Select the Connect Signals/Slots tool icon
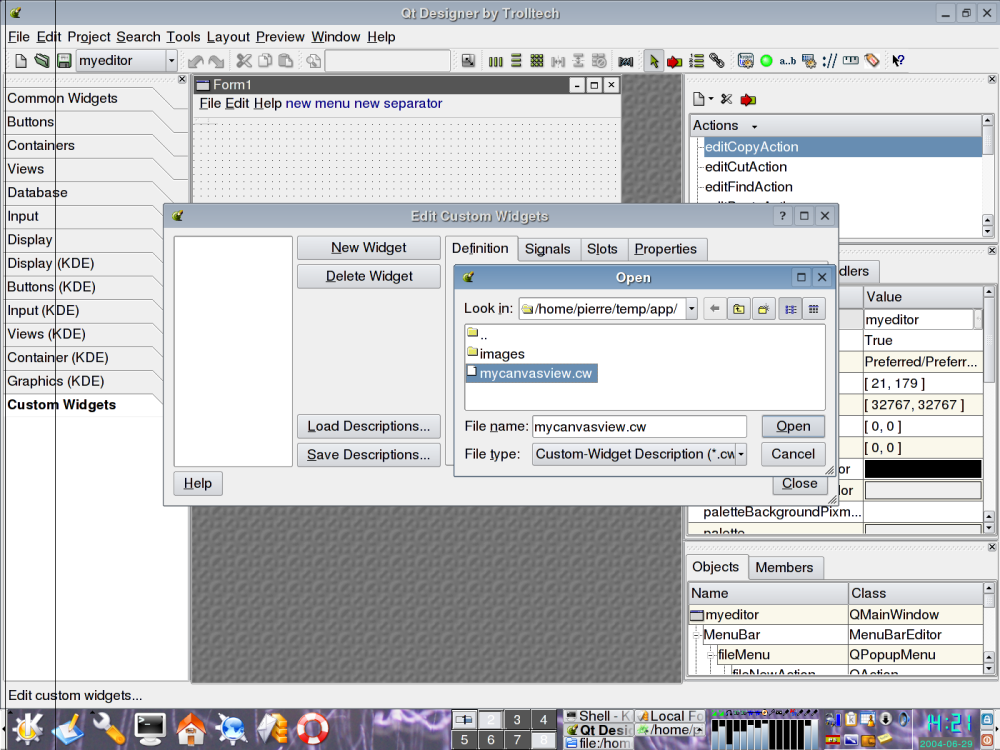The height and width of the screenshot is (750, 1000). point(675,61)
